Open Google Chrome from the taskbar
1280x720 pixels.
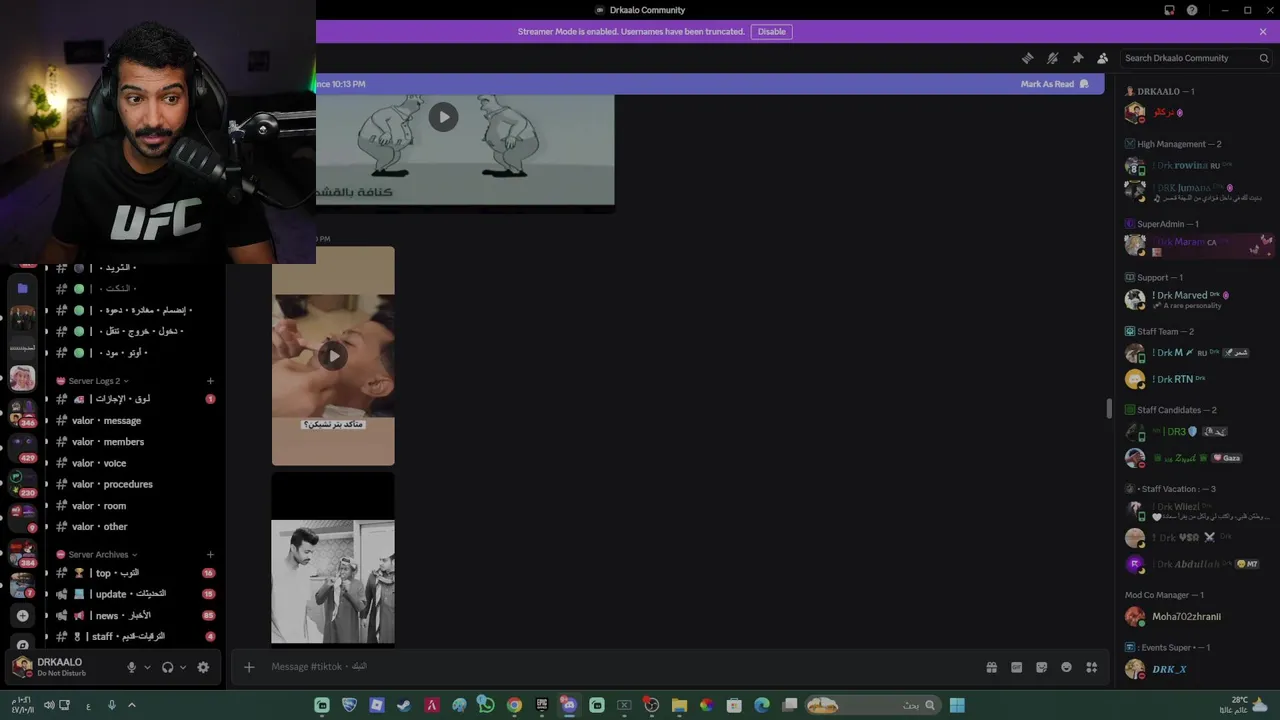click(514, 705)
